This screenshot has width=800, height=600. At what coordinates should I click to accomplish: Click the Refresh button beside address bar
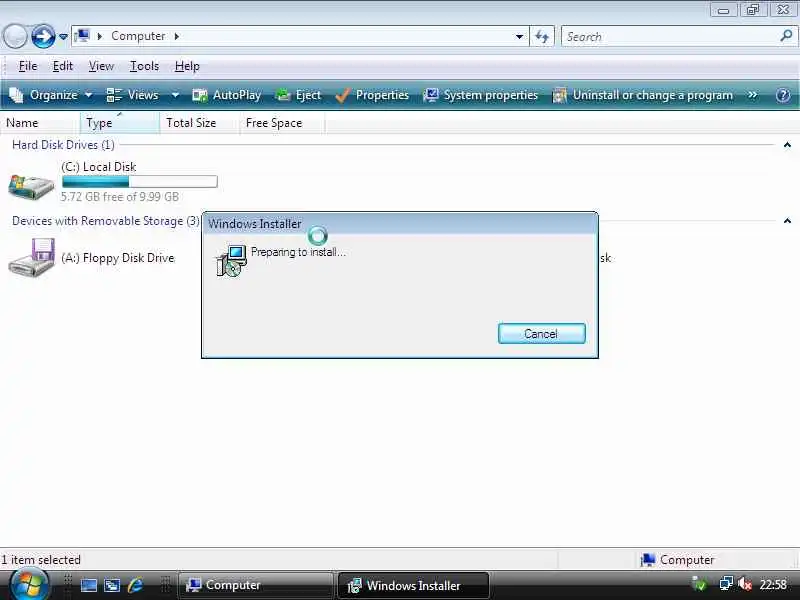(542, 37)
